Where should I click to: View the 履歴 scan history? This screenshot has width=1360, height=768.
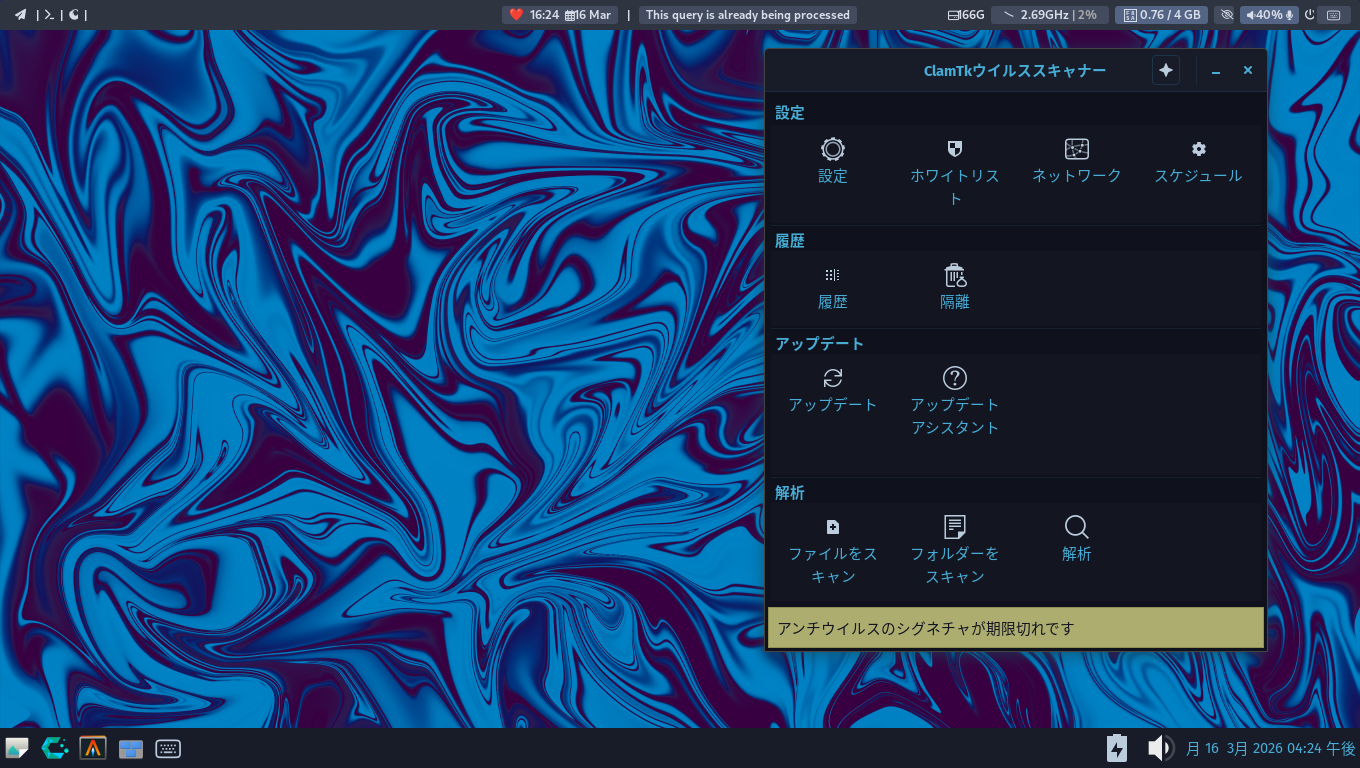pyautogui.click(x=833, y=286)
